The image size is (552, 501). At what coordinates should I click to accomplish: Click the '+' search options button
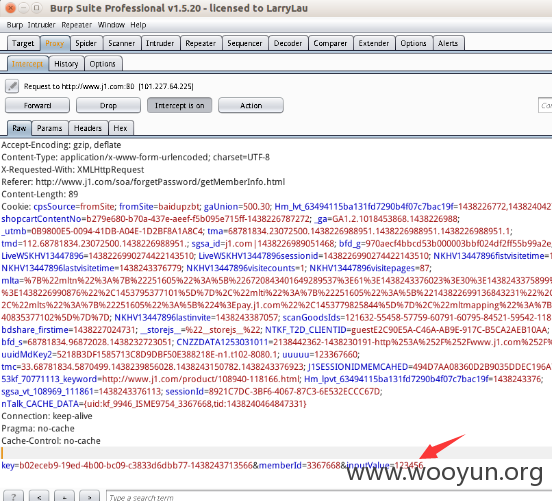(64, 496)
